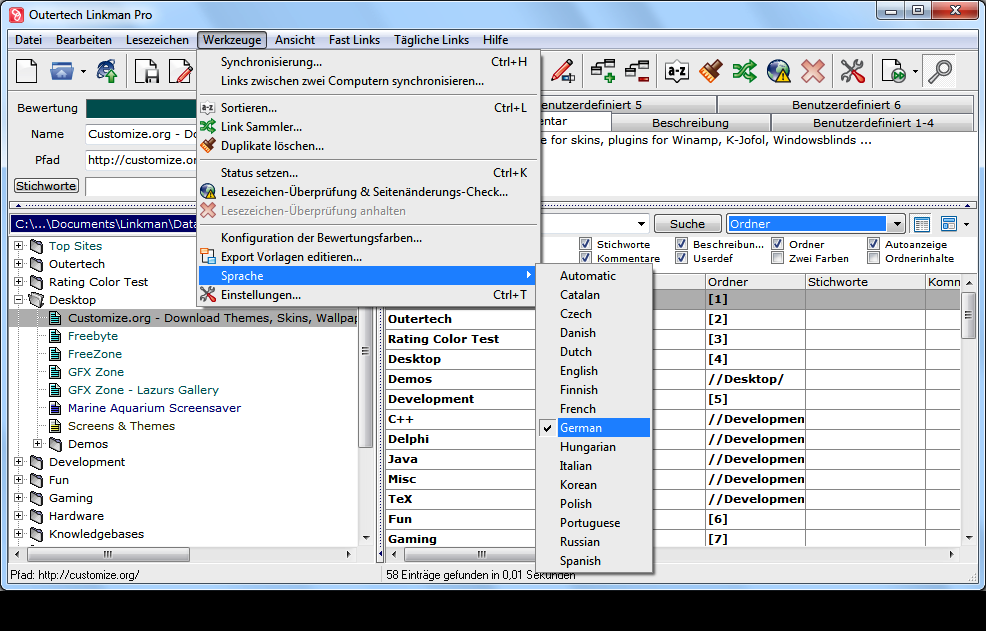Click the page with green play toolbar icon
Screen dimensions: 986x631
[893, 71]
